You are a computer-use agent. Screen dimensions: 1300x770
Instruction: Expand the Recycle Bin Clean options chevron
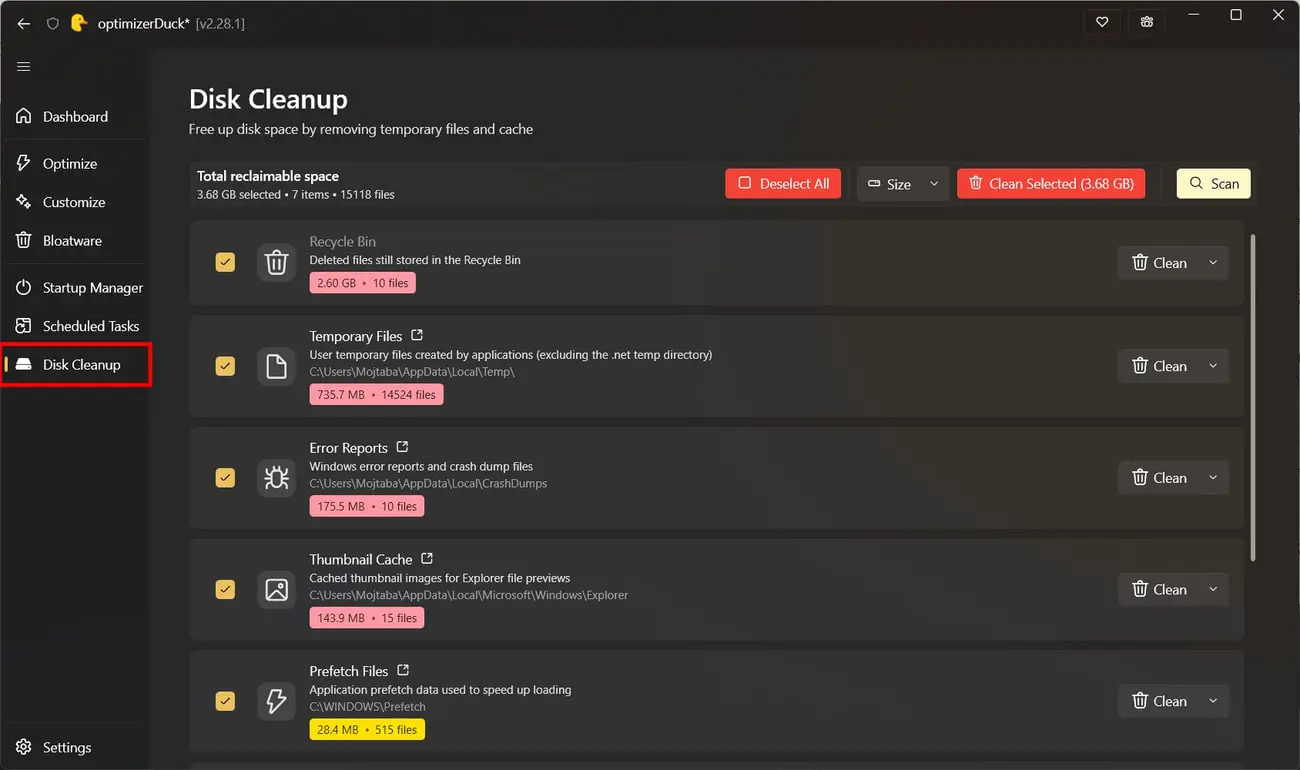point(1213,263)
